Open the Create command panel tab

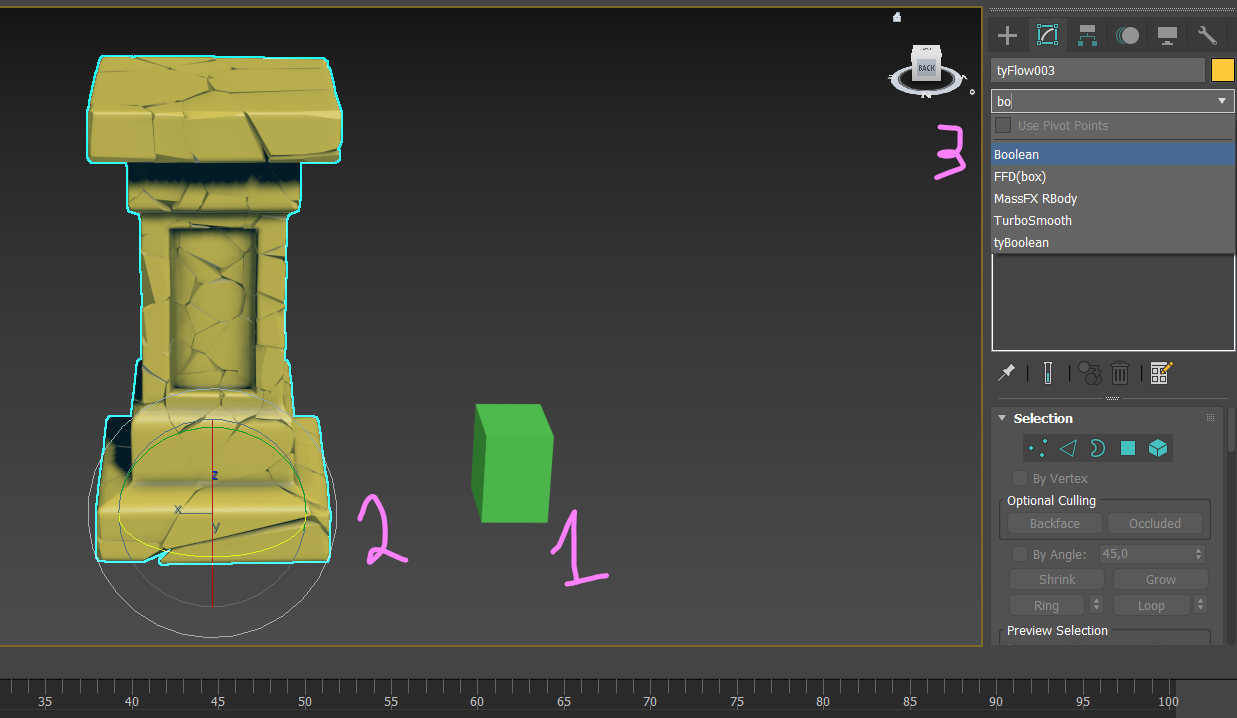pyautogui.click(x=1007, y=36)
